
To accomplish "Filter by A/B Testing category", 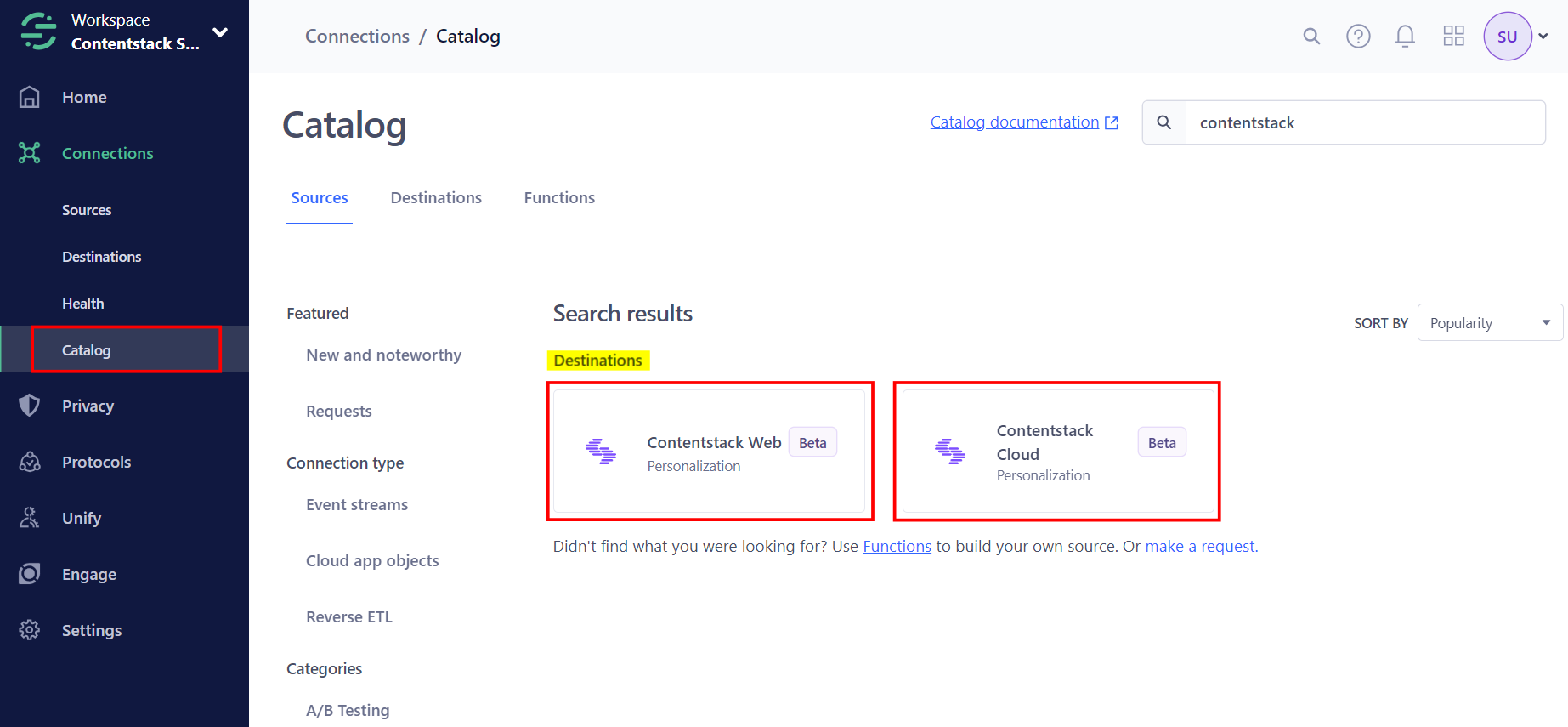I will point(348,711).
